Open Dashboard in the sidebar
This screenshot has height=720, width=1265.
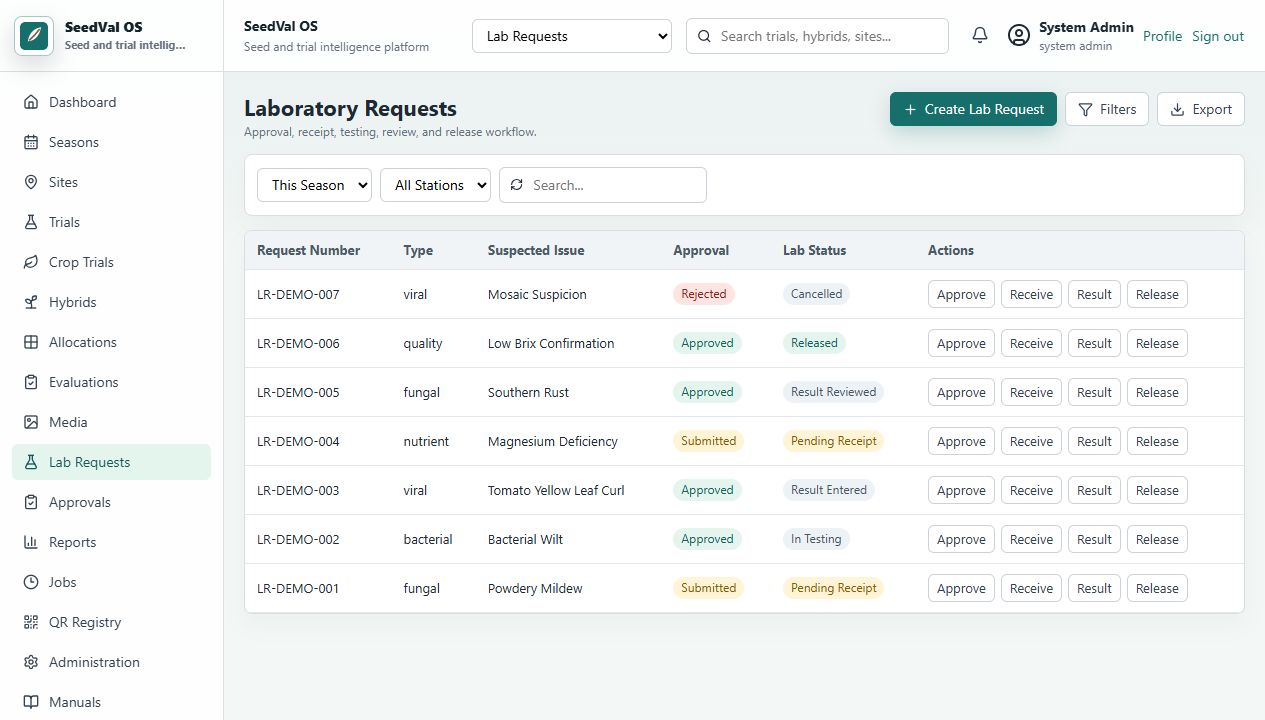pyautogui.click(x=111, y=102)
